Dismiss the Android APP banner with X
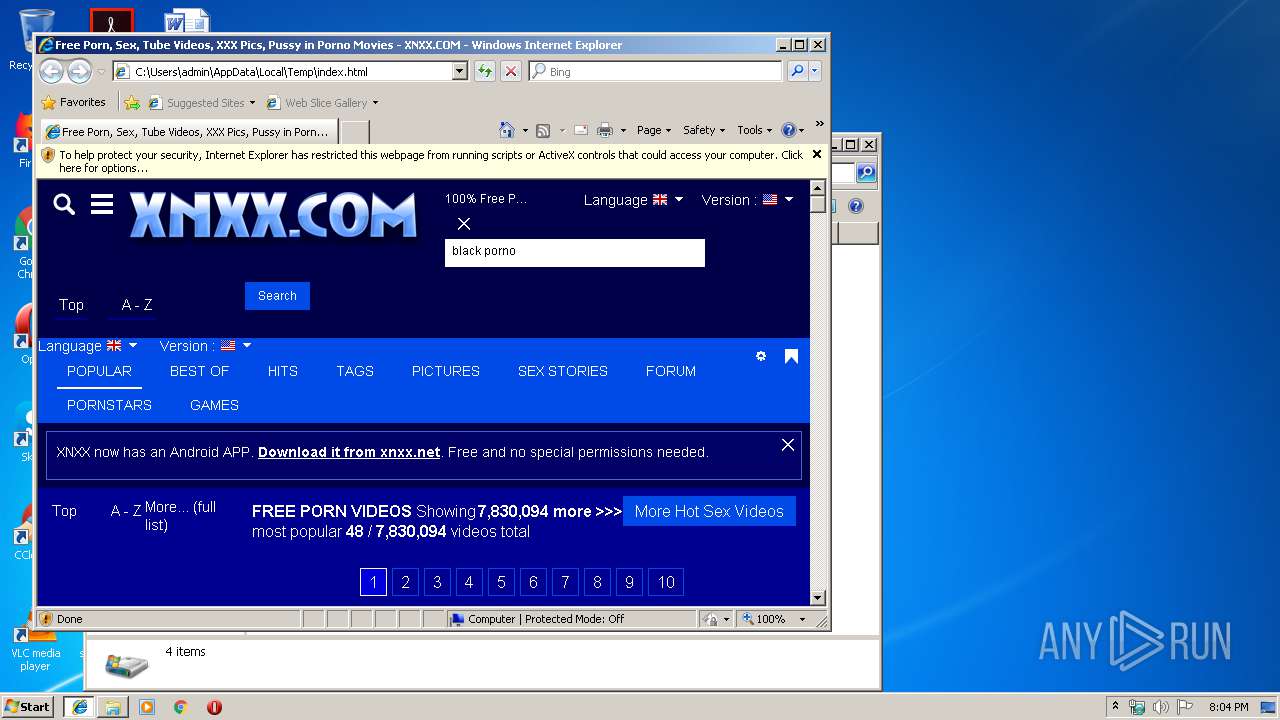Screen dimensions: 1280x720 (x=788, y=445)
